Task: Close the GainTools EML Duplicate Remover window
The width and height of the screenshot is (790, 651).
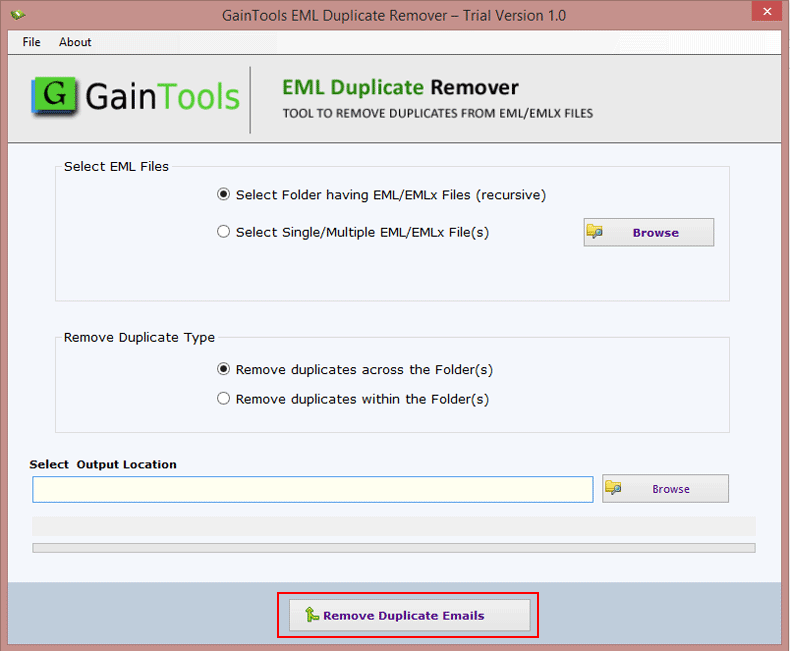Action: point(767,11)
